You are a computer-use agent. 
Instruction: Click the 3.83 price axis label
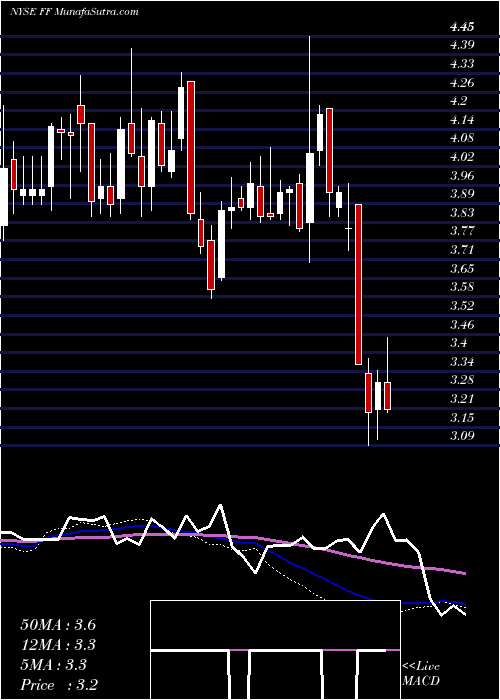pos(462,212)
